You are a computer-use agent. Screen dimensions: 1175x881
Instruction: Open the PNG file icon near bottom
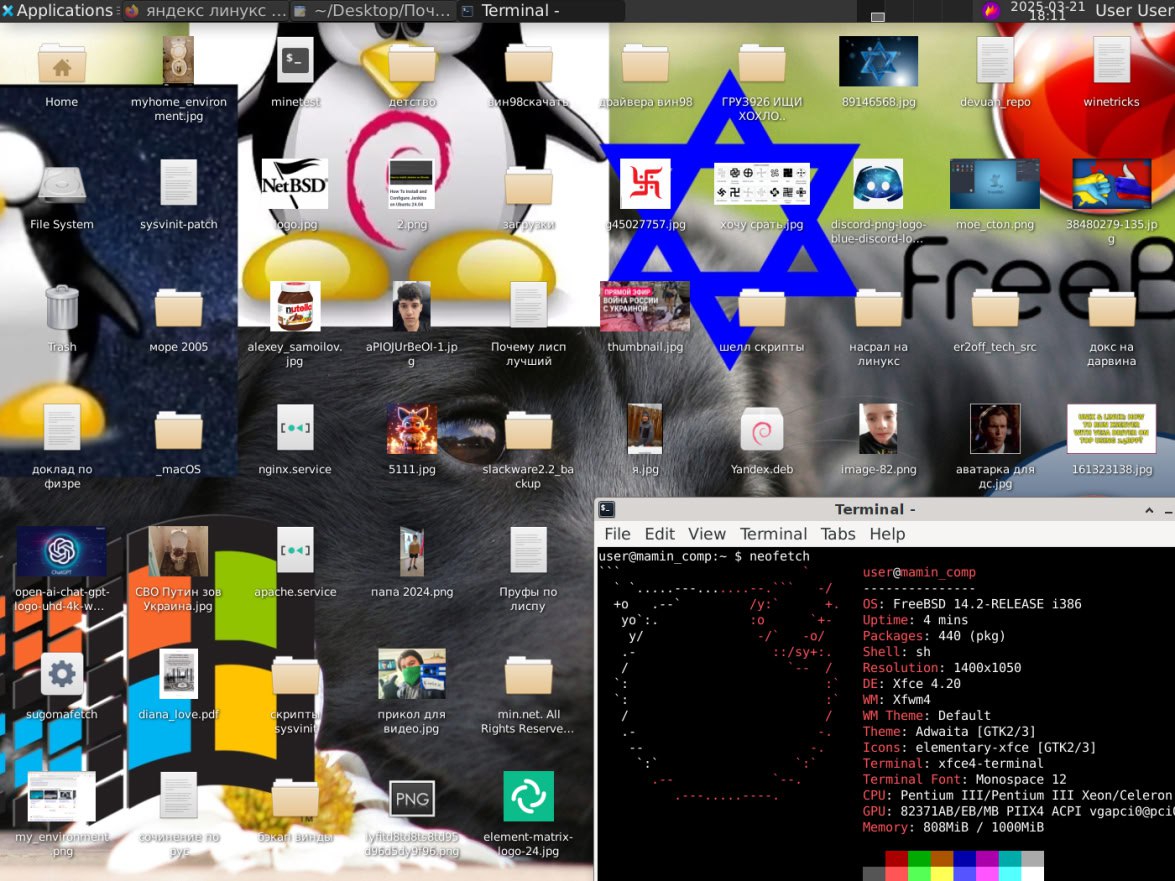[412, 799]
